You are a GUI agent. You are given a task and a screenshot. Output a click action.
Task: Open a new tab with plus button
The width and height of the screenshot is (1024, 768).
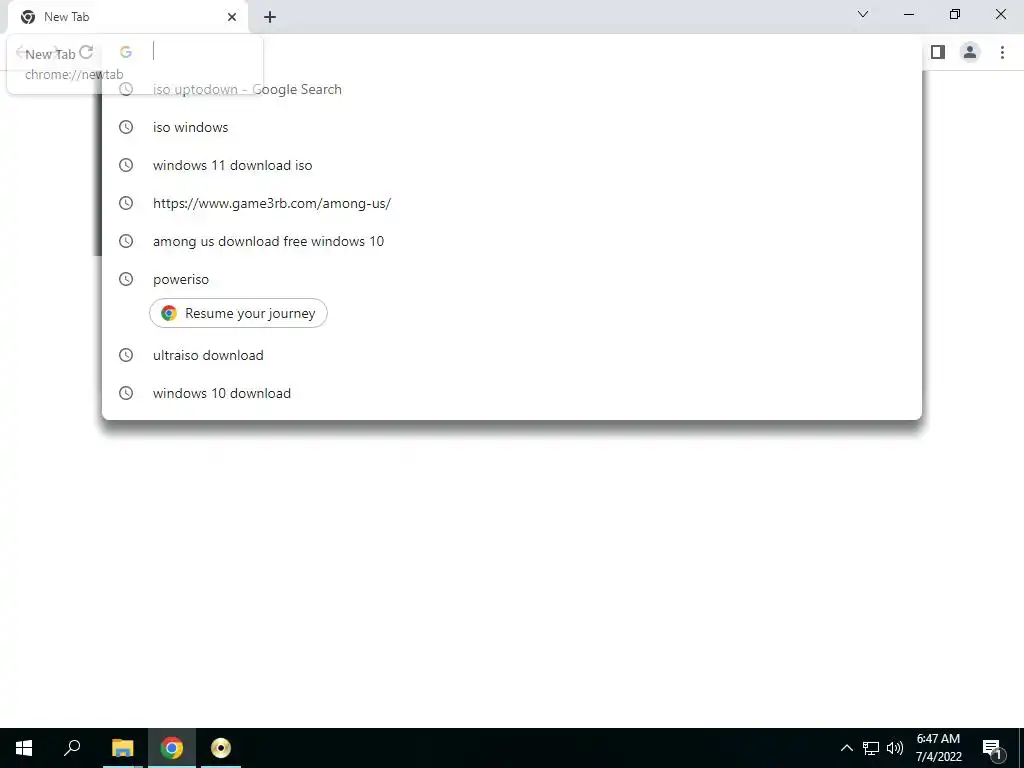[x=270, y=17]
